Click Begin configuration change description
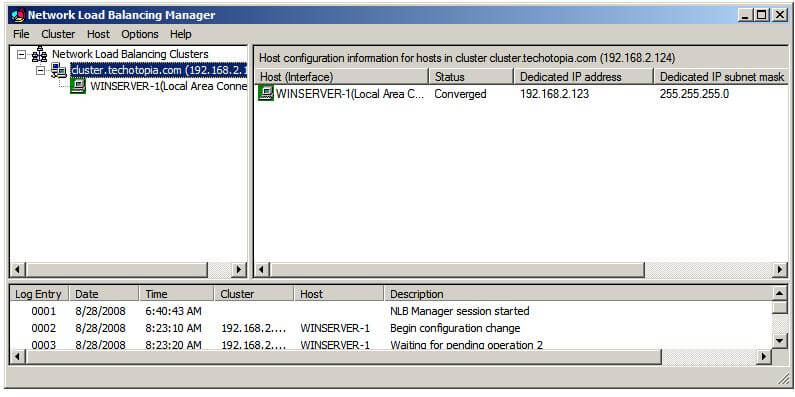This screenshot has height=397, width=795. click(x=455, y=328)
